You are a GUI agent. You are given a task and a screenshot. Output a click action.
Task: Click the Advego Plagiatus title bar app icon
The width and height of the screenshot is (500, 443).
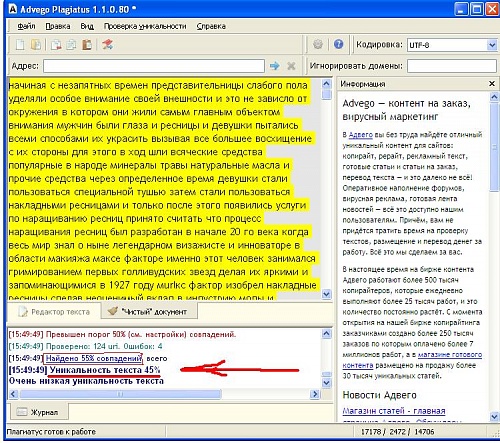click(x=13, y=9)
